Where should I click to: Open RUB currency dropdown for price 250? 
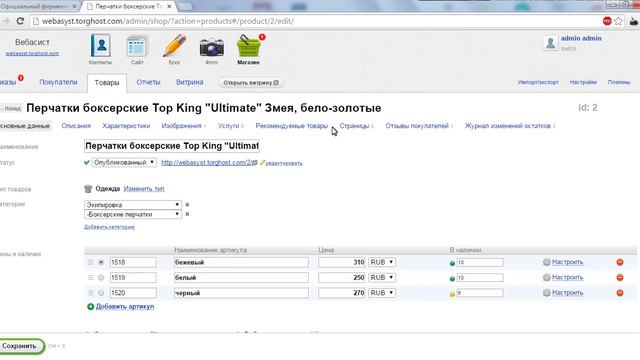tap(382, 278)
